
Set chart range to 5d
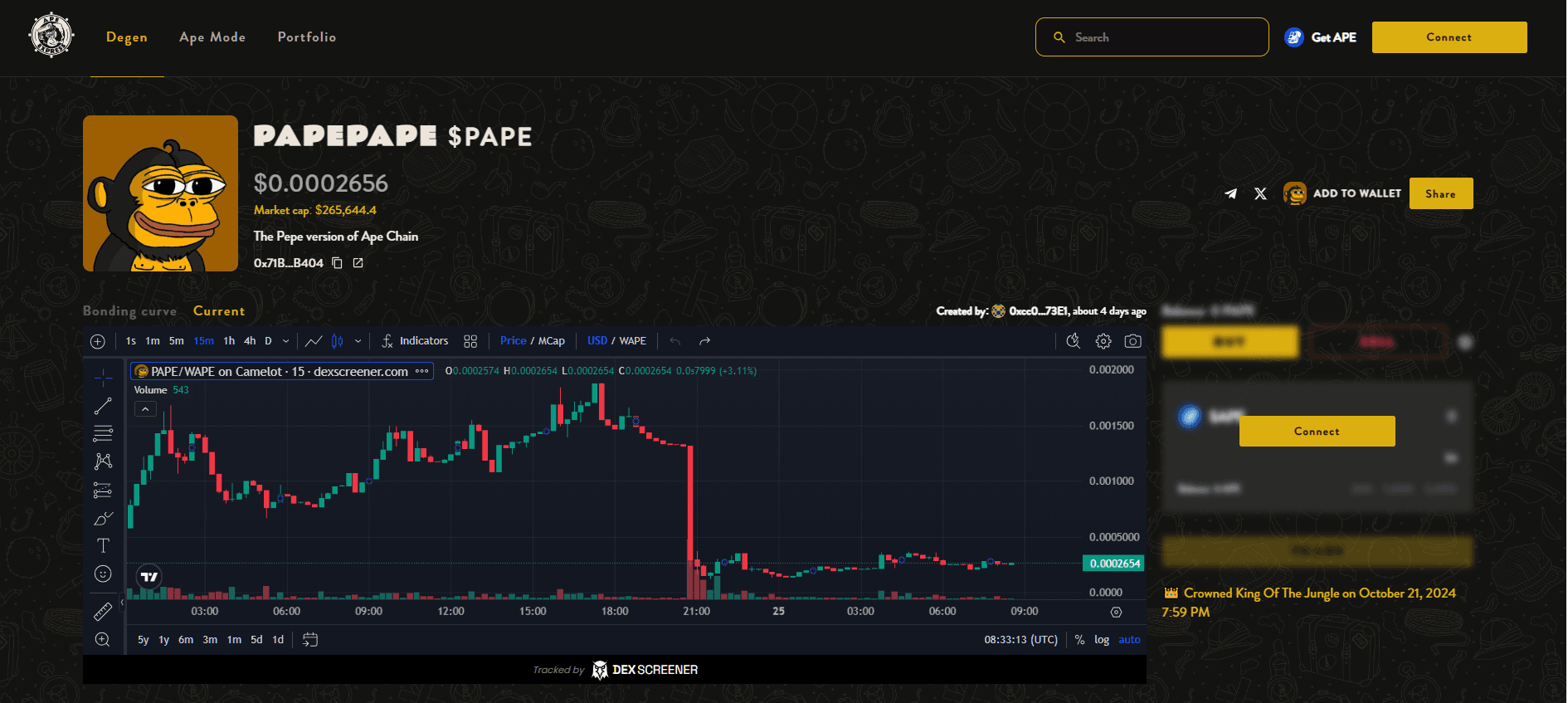point(256,640)
